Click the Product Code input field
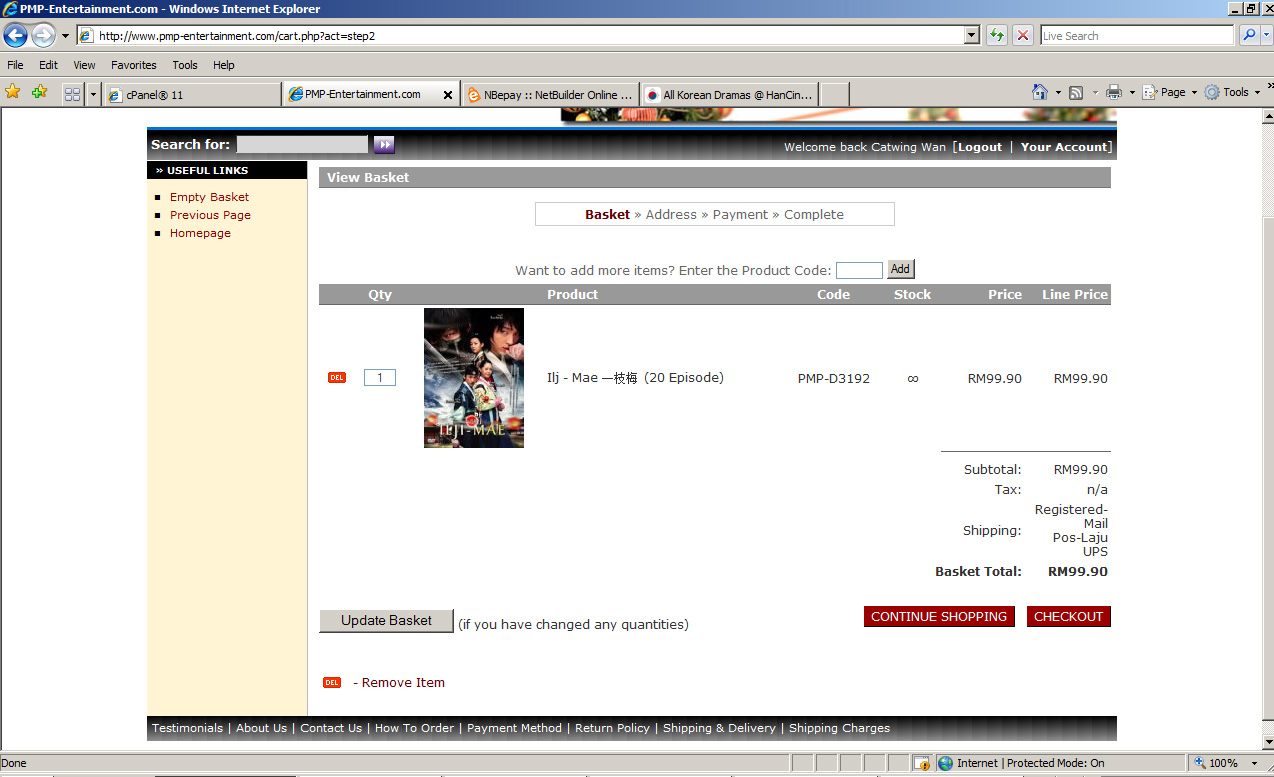 (x=859, y=270)
